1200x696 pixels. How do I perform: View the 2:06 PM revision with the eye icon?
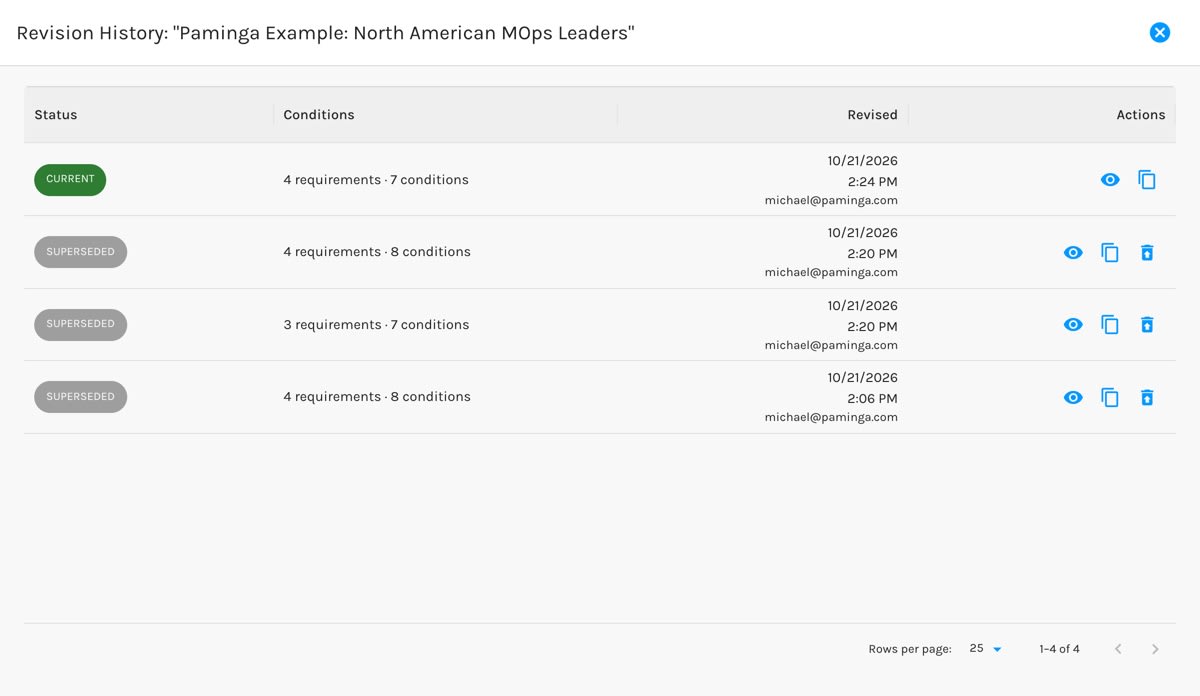pyautogui.click(x=1073, y=397)
